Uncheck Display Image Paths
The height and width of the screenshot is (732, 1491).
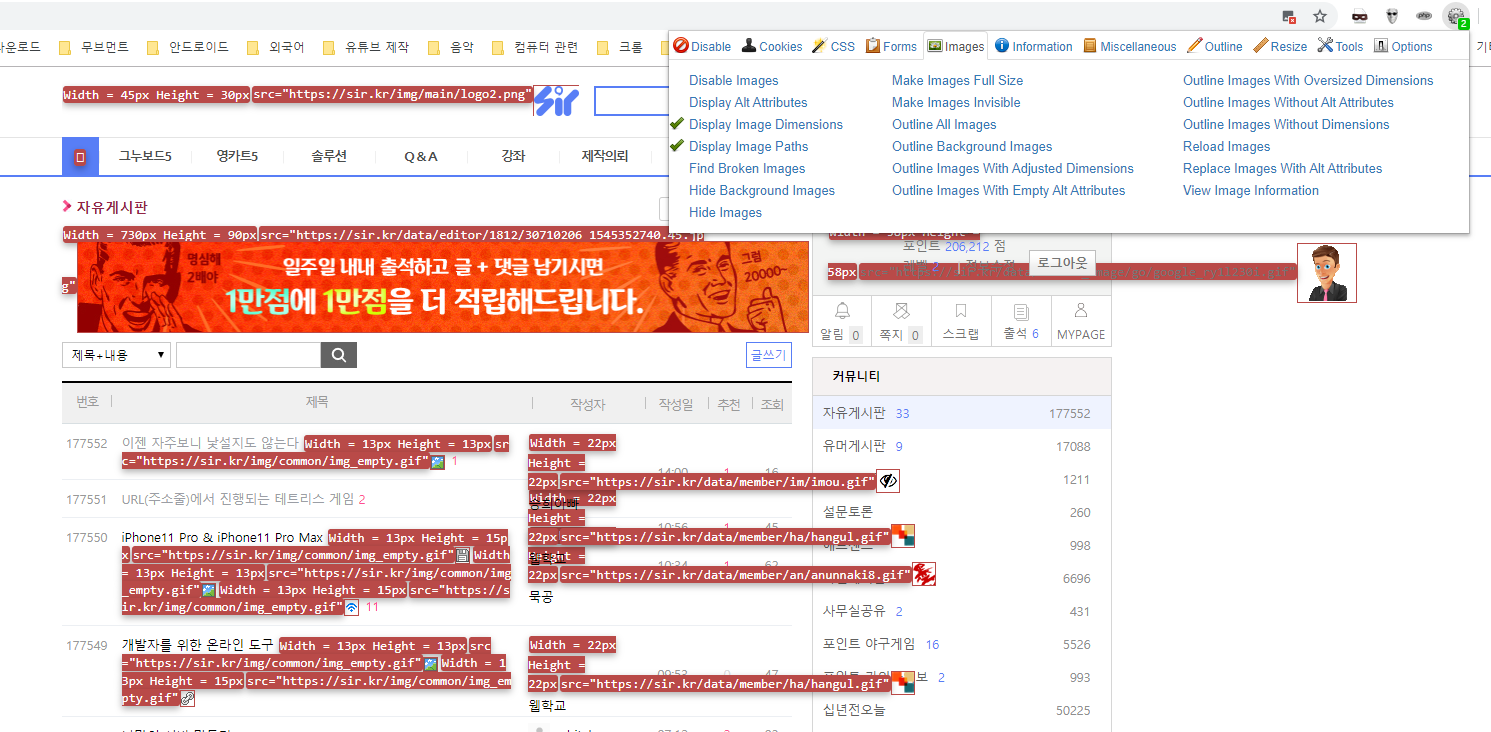point(748,146)
